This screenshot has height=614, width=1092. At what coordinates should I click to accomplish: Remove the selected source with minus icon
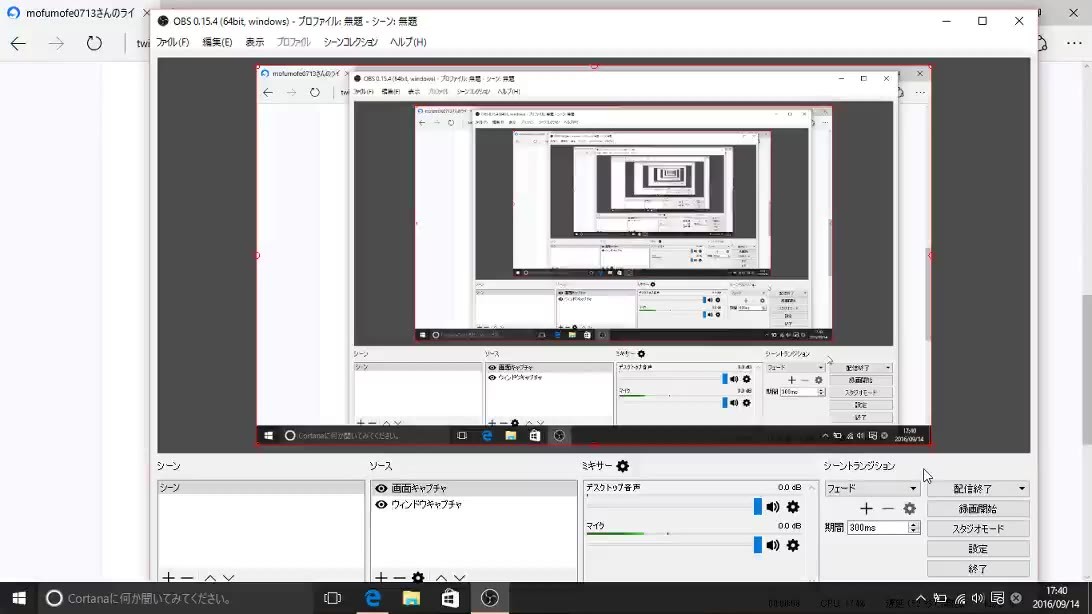click(399, 577)
